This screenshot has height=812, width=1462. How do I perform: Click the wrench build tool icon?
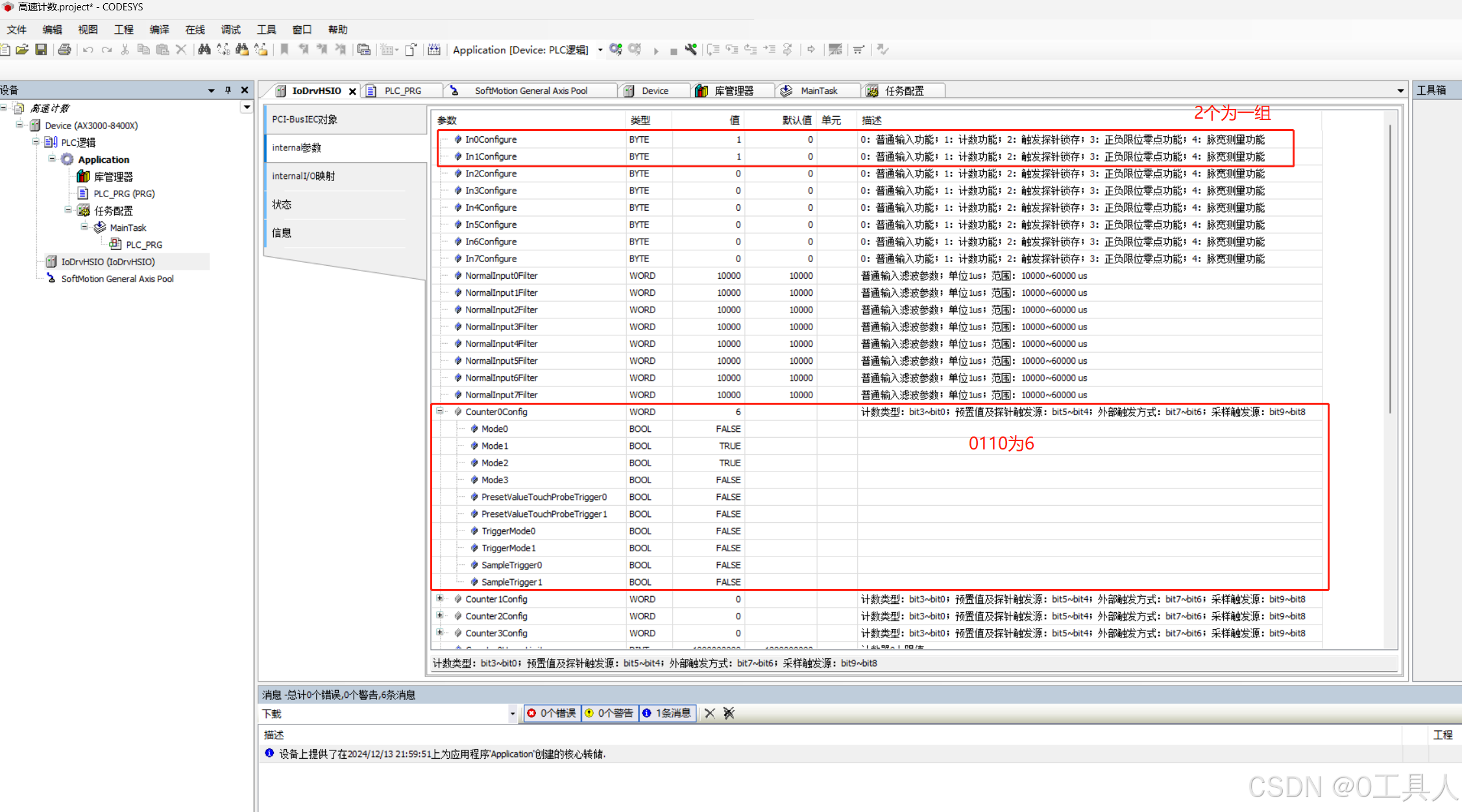pos(691,49)
